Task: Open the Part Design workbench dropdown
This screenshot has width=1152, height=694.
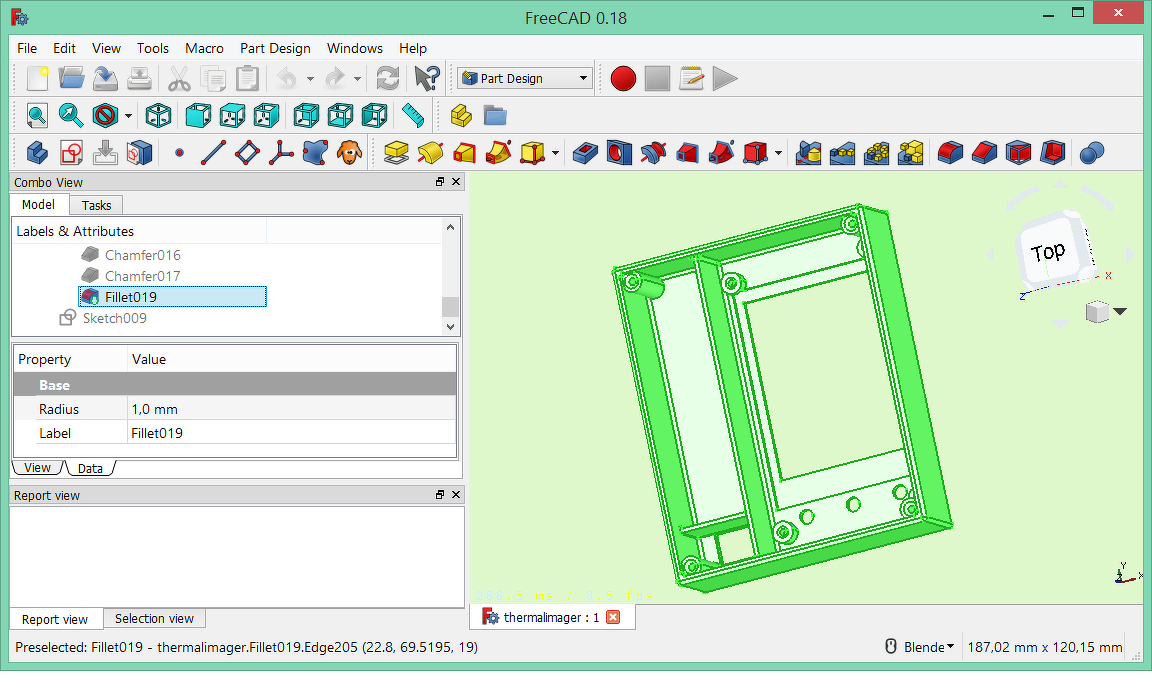Action: 525,78
